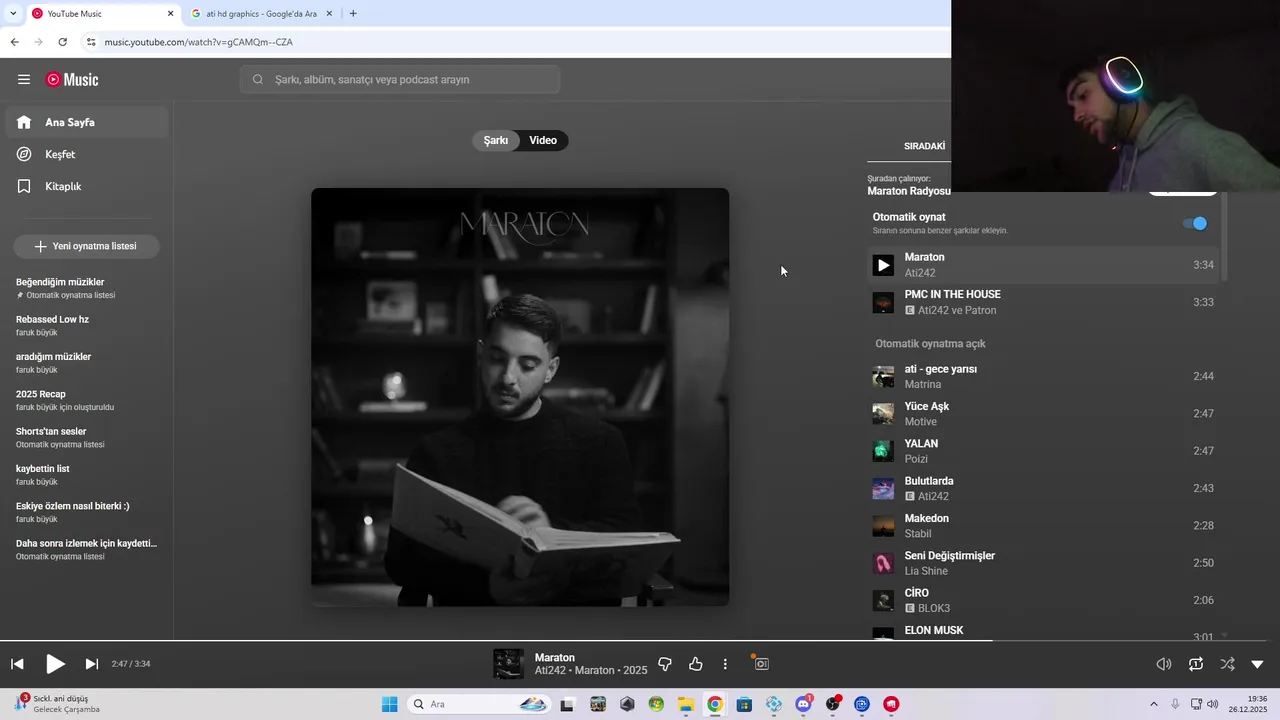Click the YouTube Music logo

click(x=72, y=80)
